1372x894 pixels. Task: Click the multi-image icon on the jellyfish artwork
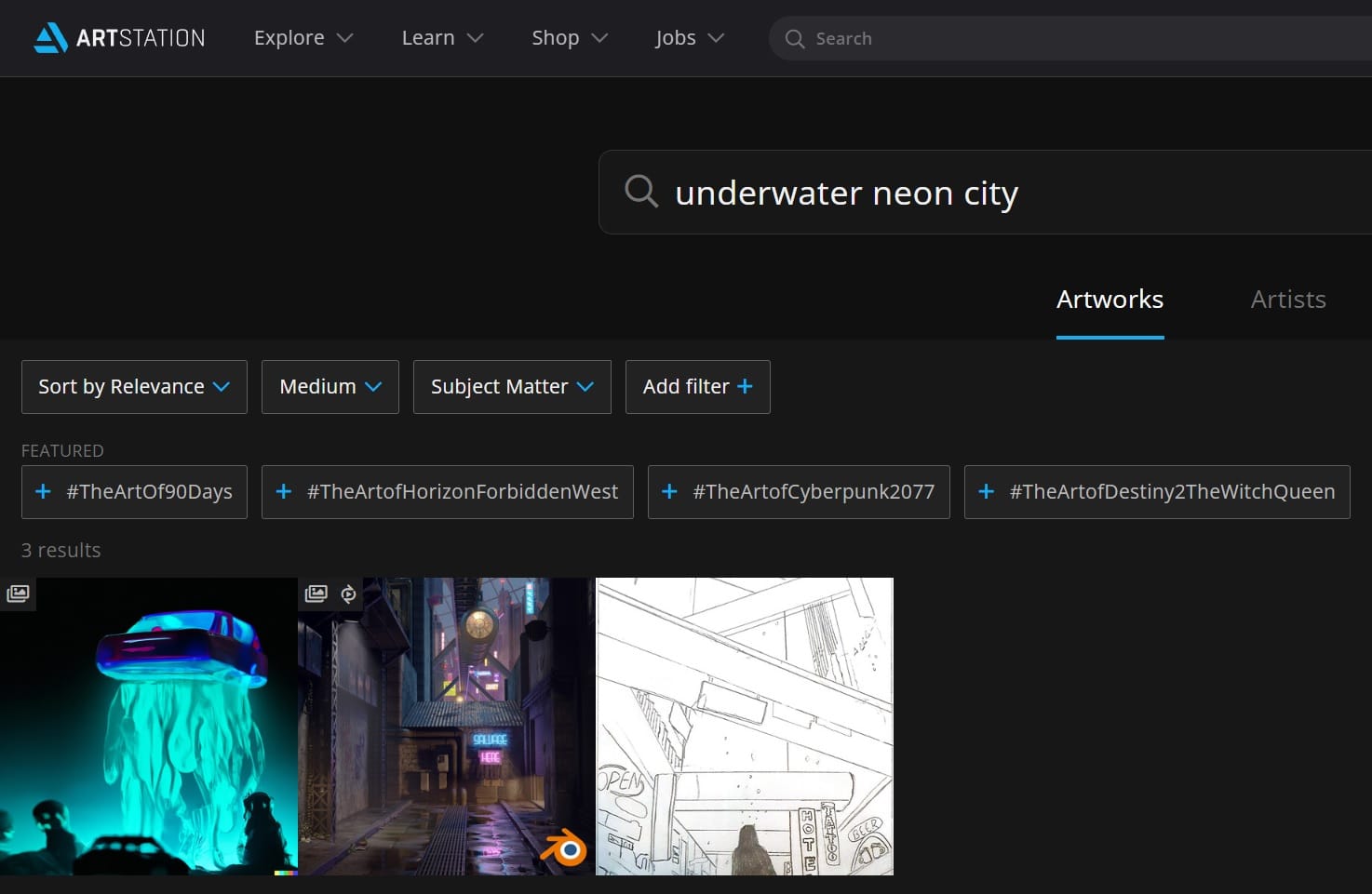pyautogui.click(x=18, y=594)
